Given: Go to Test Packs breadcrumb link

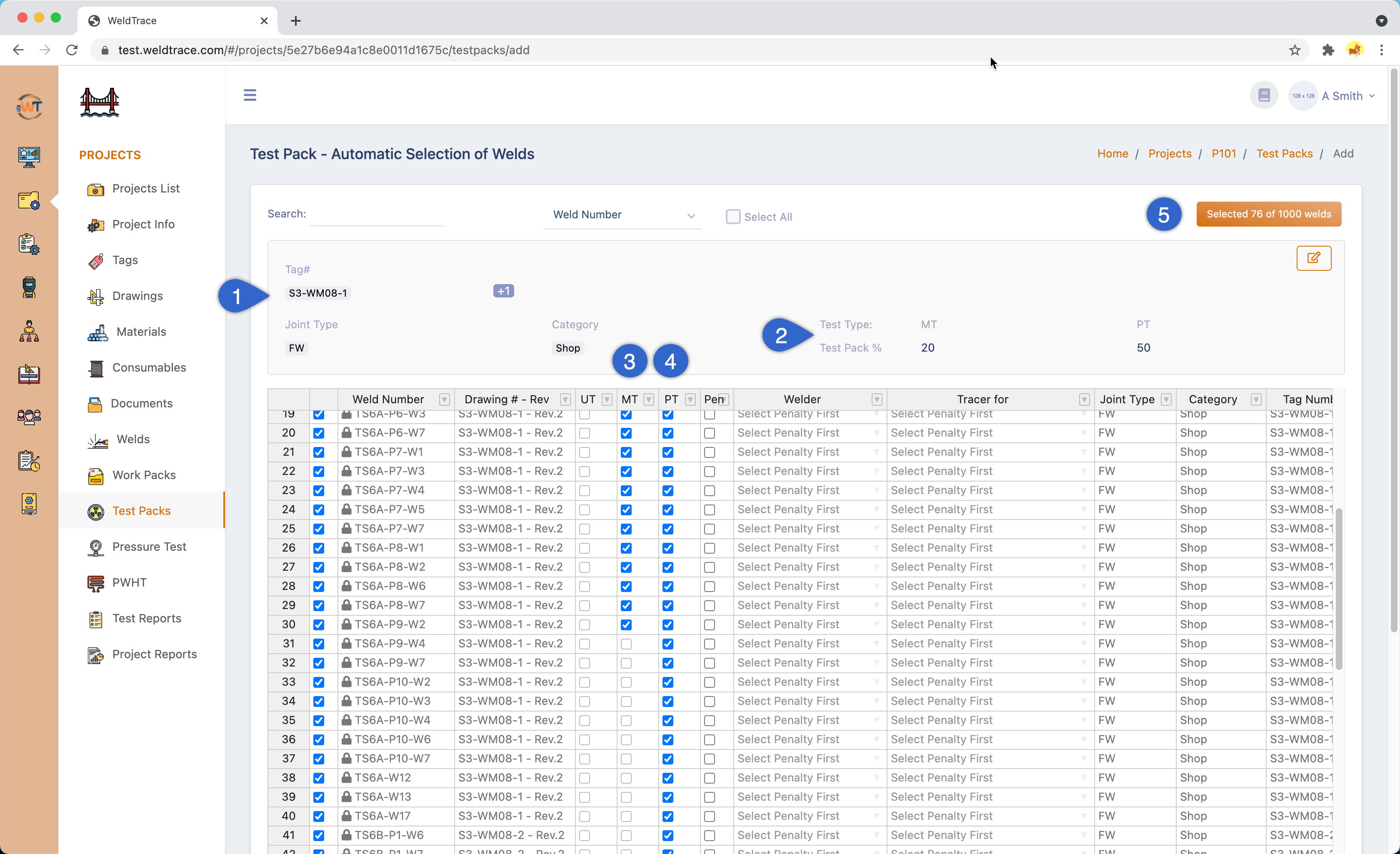Looking at the screenshot, I should (1284, 153).
